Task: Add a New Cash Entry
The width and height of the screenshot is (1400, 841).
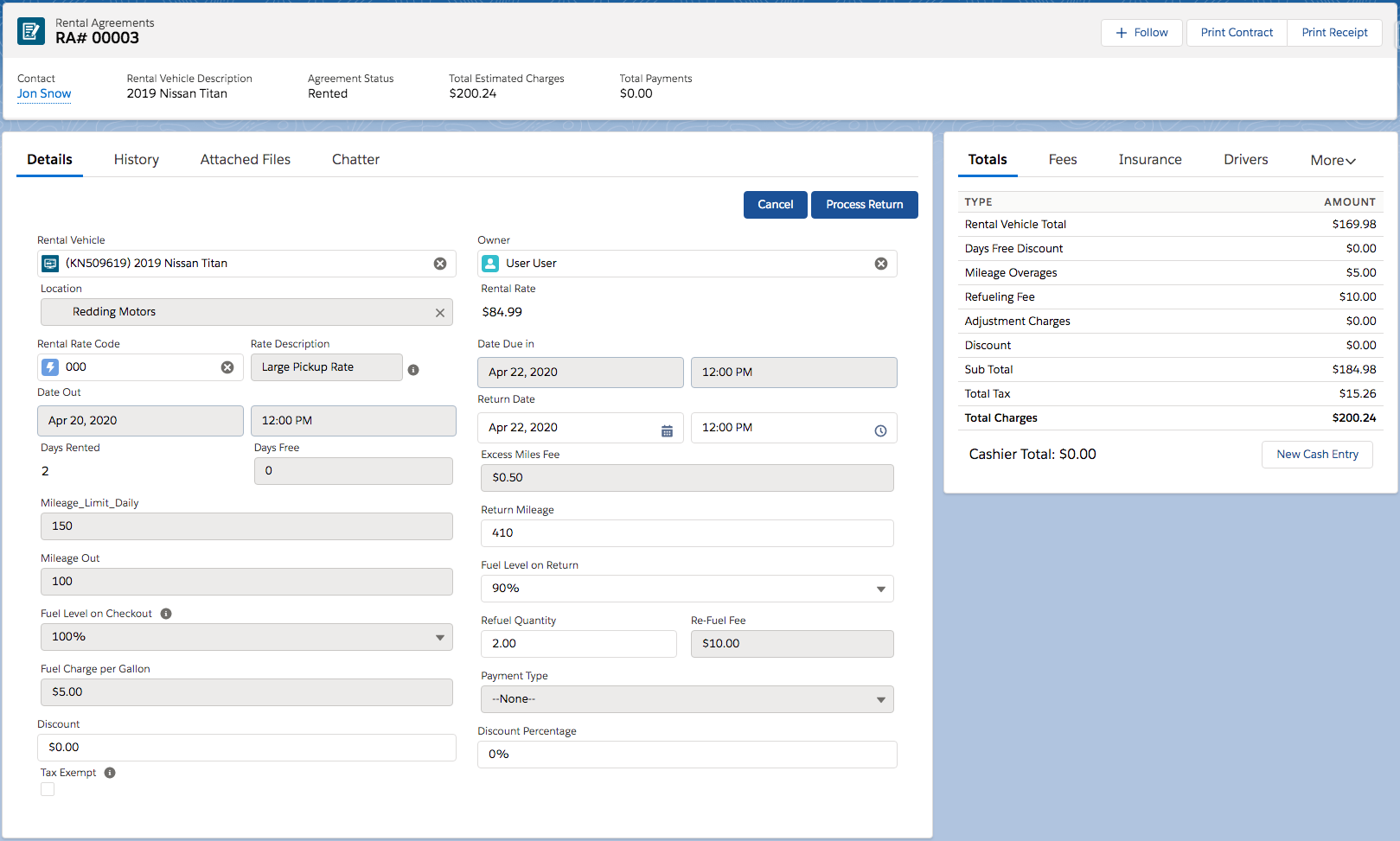Action: coord(1317,455)
